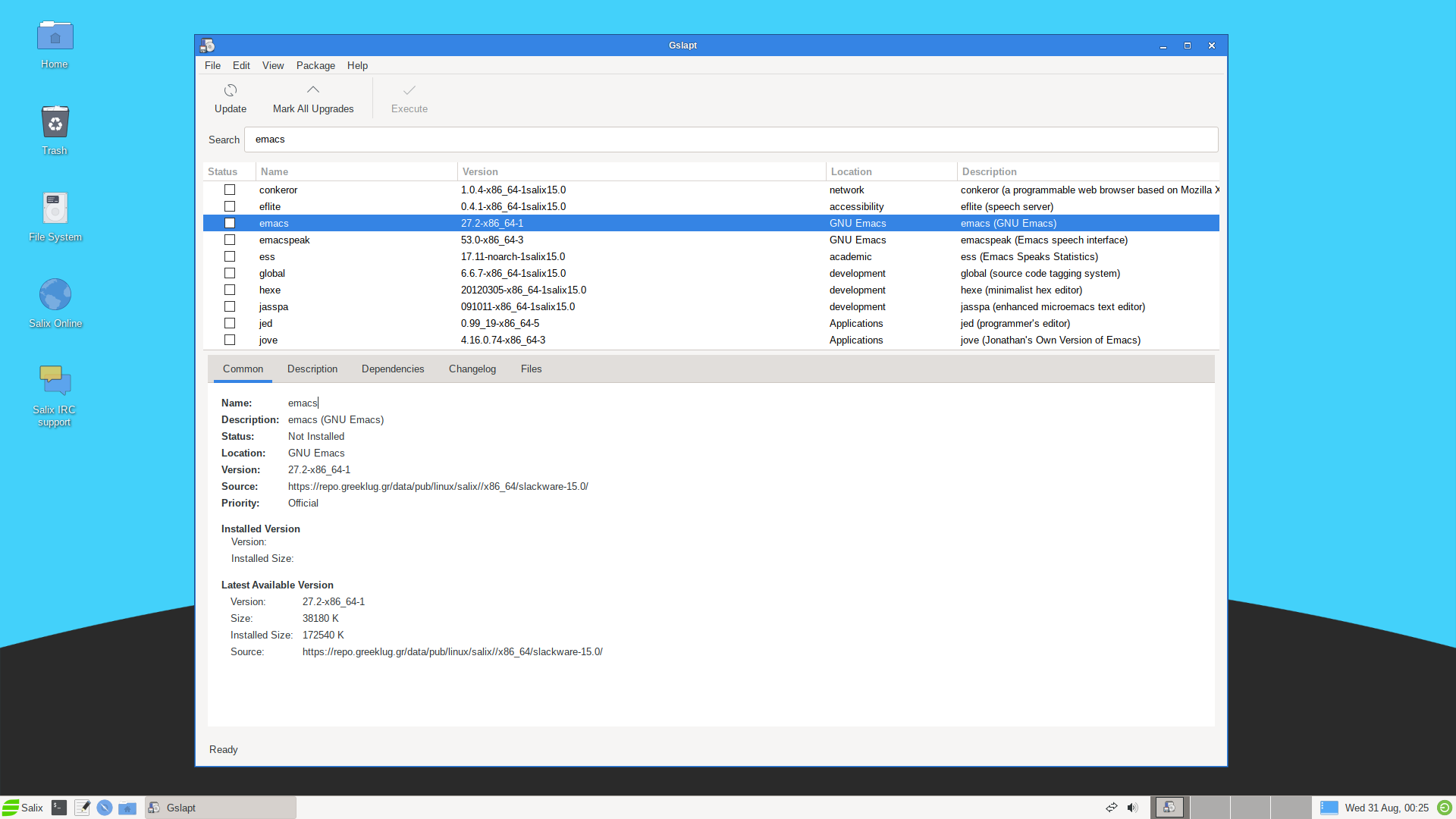This screenshot has height=819, width=1456.
Task: Switch to the Common tab
Action: tap(243, 369)
